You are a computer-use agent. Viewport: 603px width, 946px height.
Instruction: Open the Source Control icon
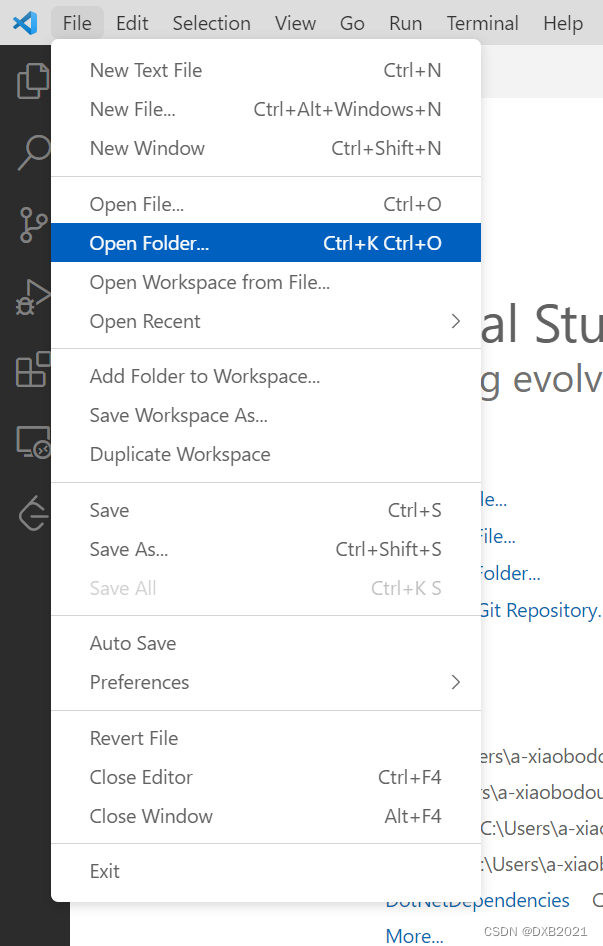pos(34,225)
